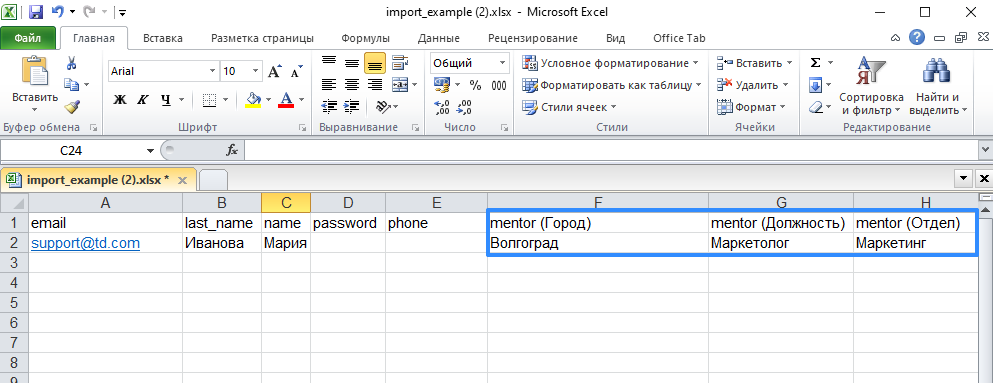Viewport: 993px width, 383px height.
Task: Click the Insert Function fx icon
Action: 232,151
